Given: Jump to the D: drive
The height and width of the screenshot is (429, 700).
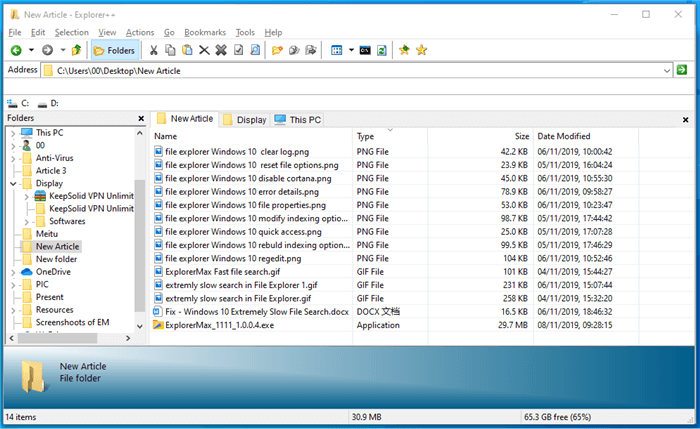Looking at the screenshot, I should point(48,103).
